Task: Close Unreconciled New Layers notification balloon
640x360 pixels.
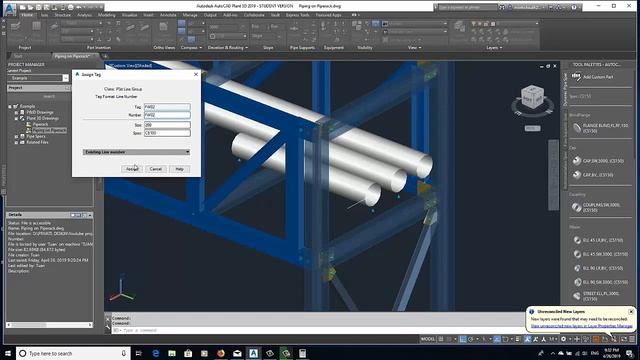Action: [x=631, y=311]
